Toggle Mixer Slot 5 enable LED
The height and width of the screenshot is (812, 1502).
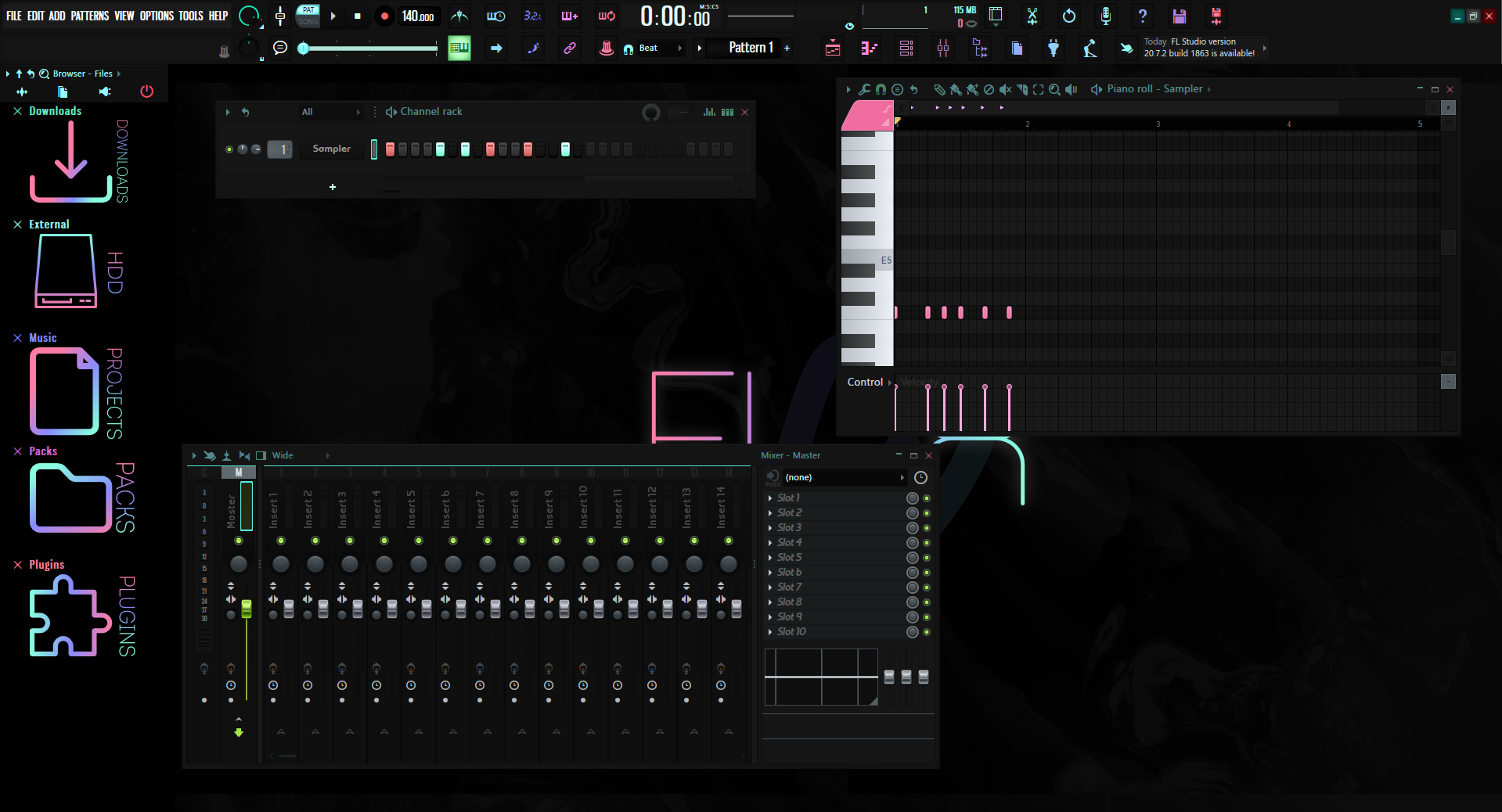(x=927, y=558)
